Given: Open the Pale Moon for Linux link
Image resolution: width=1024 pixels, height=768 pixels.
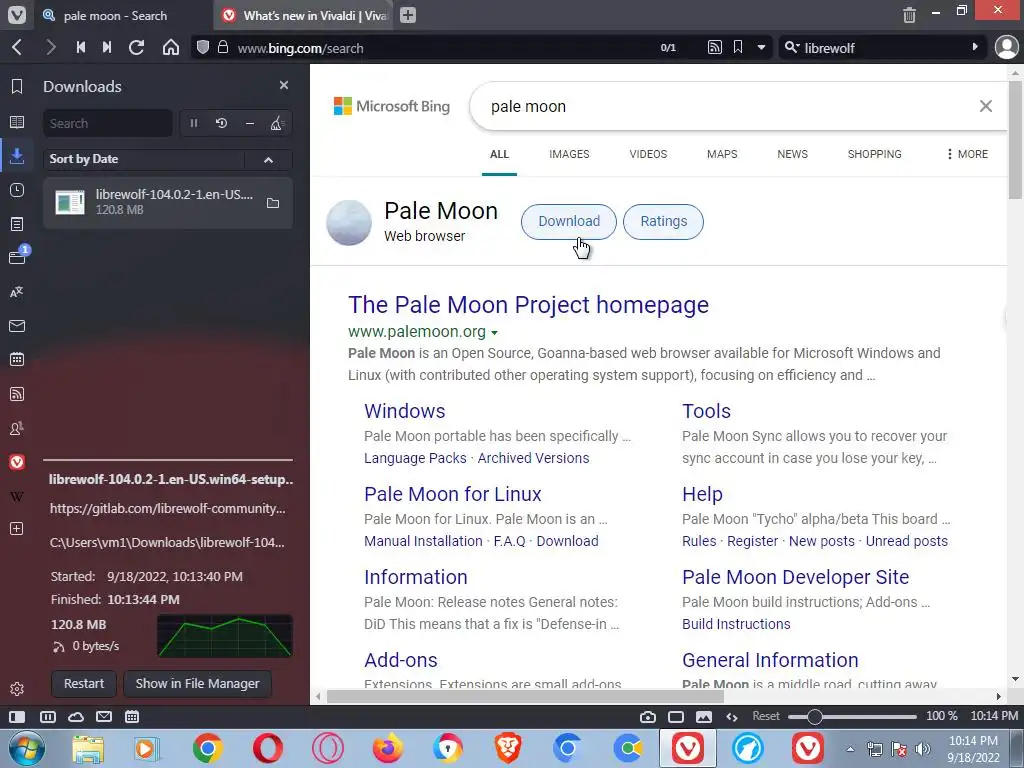Looking at the screenshot, I should coord(453,494).
